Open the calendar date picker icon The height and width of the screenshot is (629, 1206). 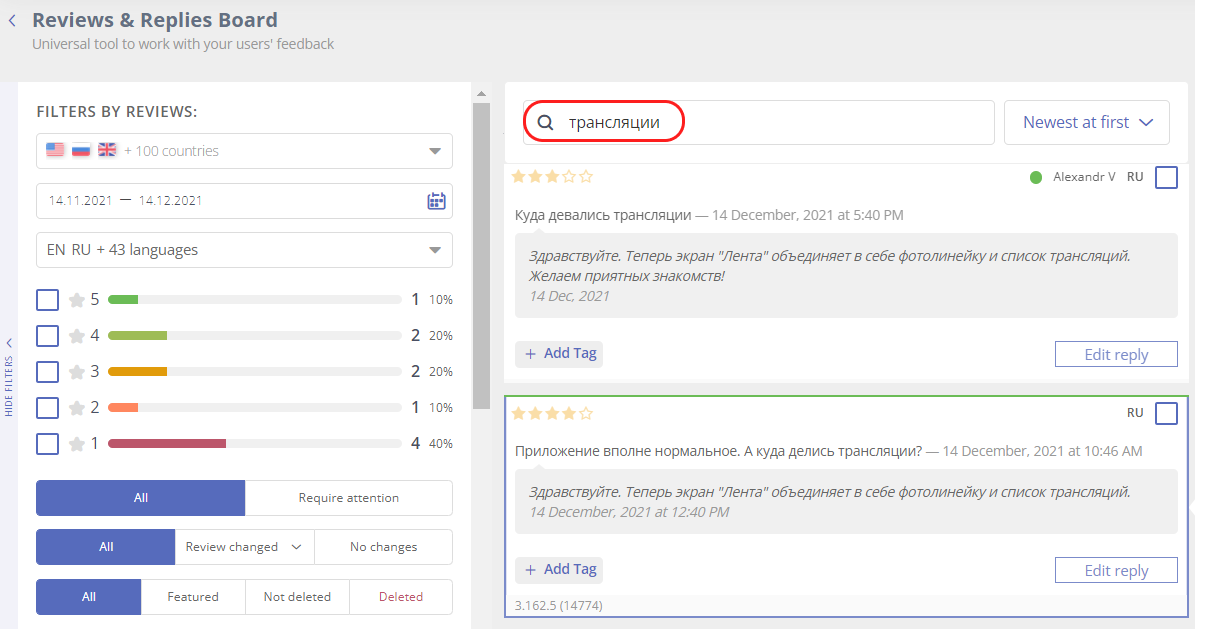tap(436, 201)
